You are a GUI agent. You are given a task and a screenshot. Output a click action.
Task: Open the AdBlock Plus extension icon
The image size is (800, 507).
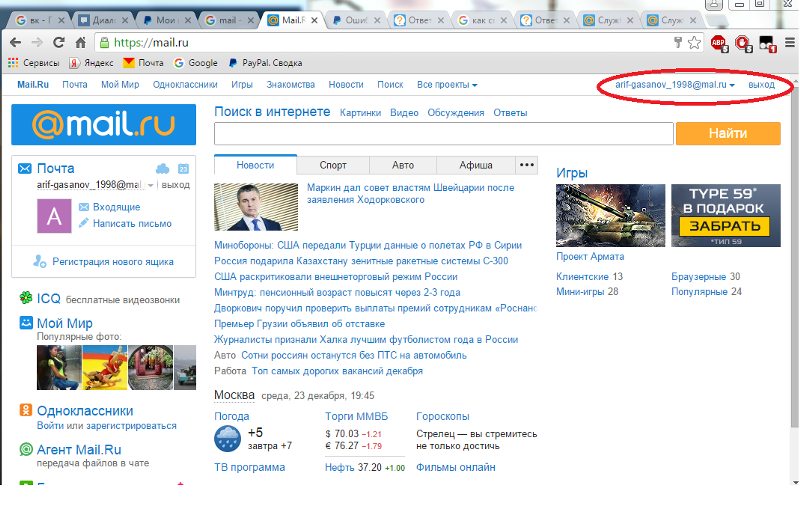tap(719, 43)
